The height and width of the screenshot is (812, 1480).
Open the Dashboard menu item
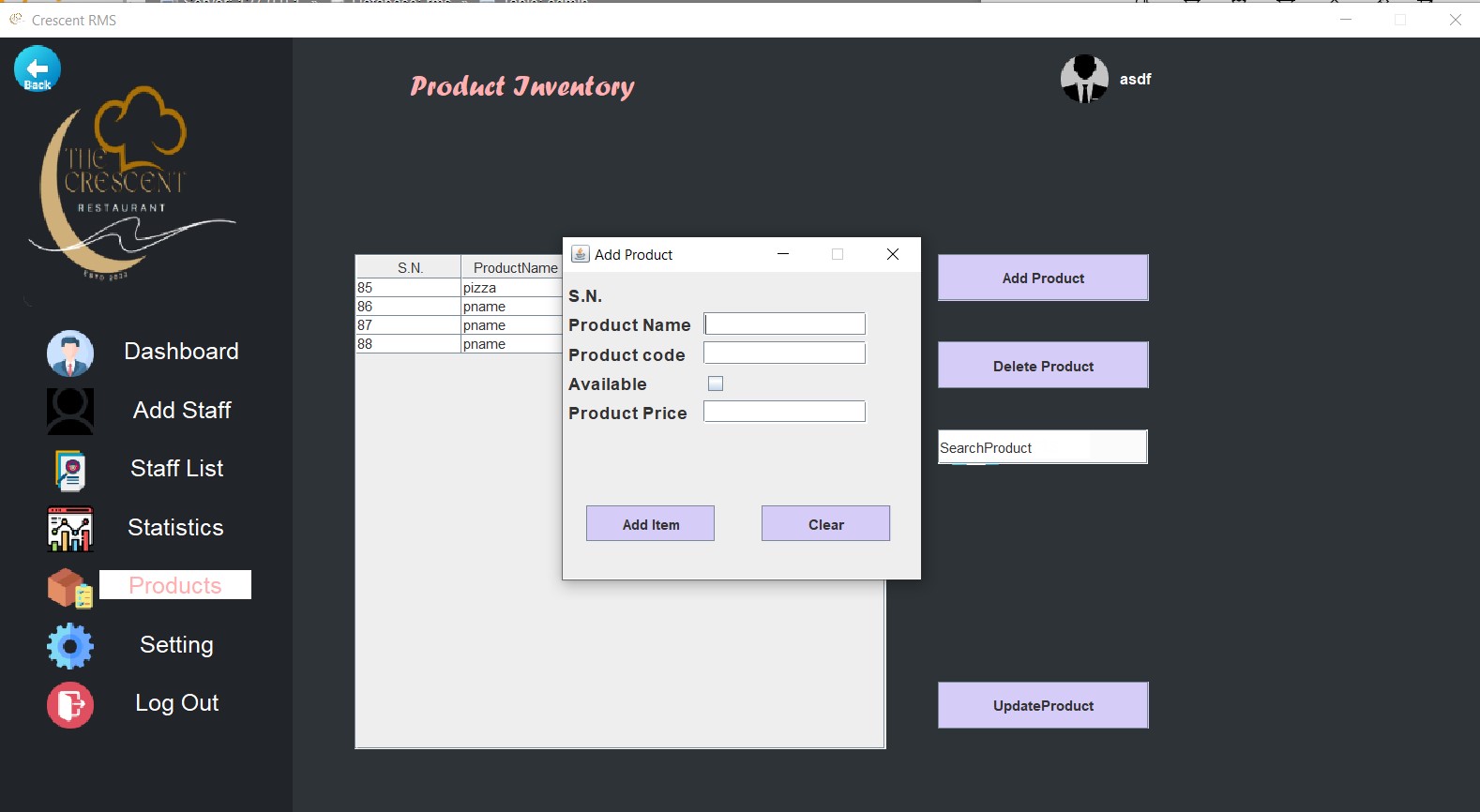click(x=181, y=351)
